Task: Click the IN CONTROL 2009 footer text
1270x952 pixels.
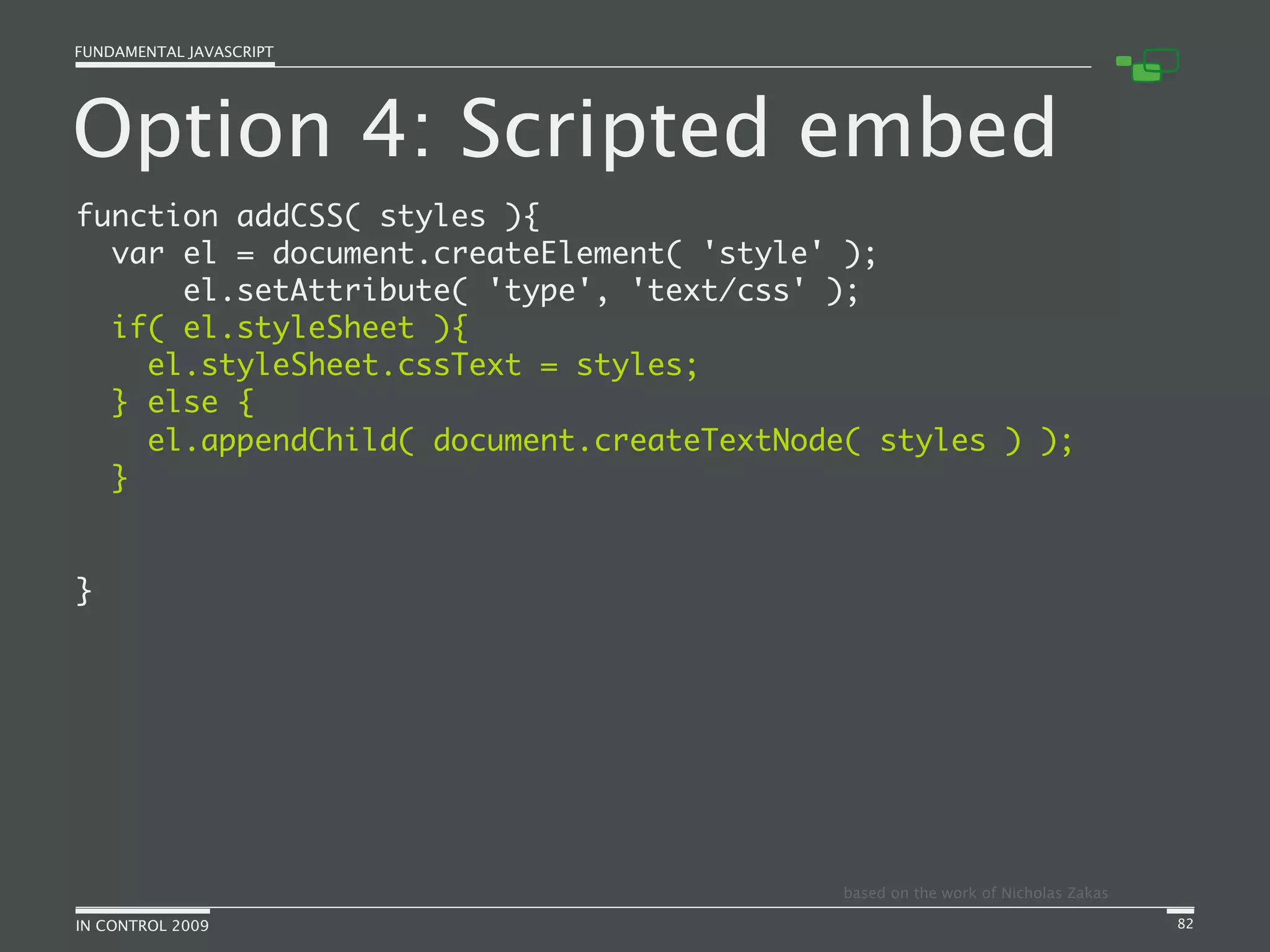Action: pyautogui.click(x=142, y=925)
